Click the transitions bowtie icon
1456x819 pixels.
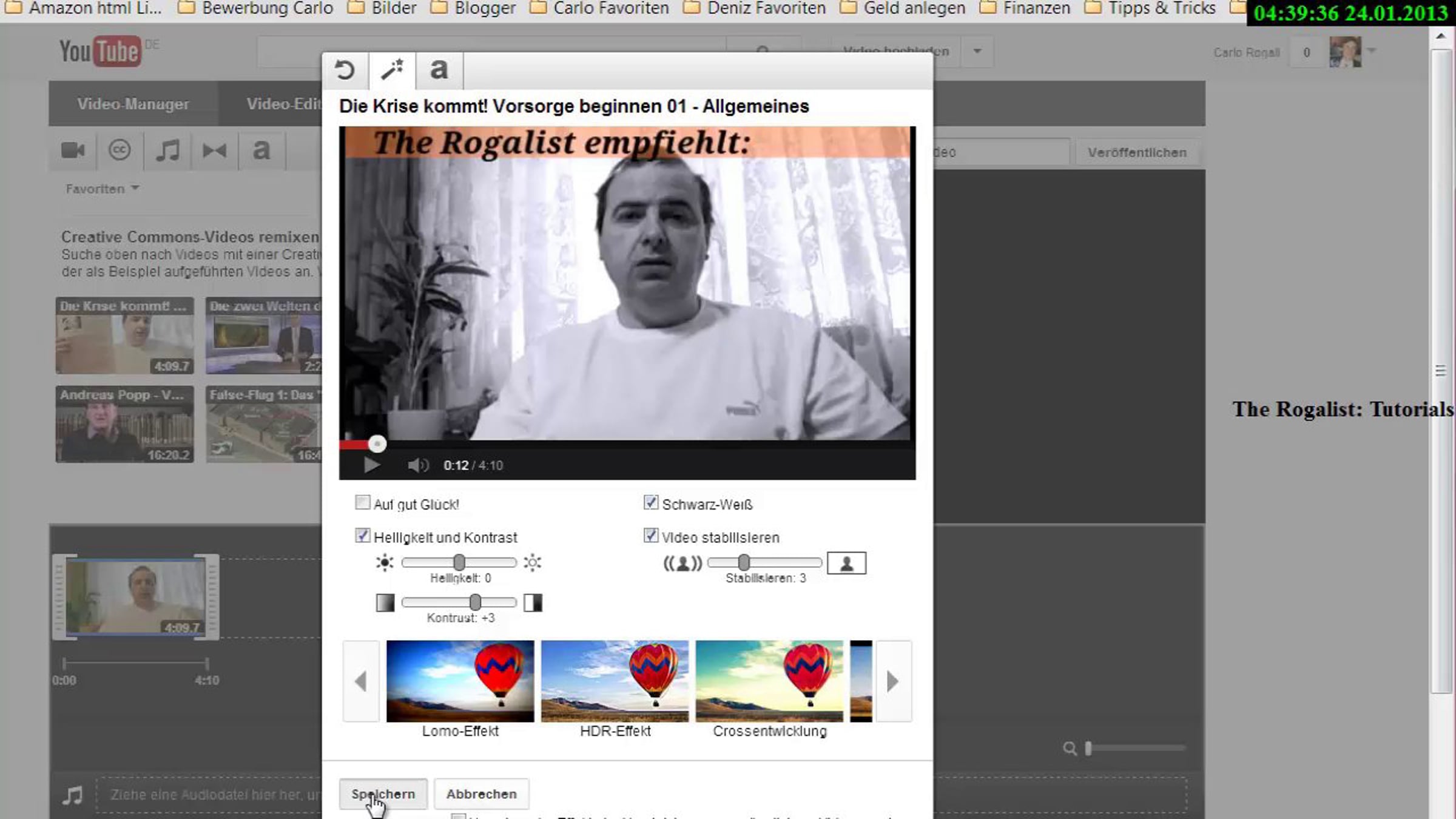pyautogui.click(x=214, y=150)
